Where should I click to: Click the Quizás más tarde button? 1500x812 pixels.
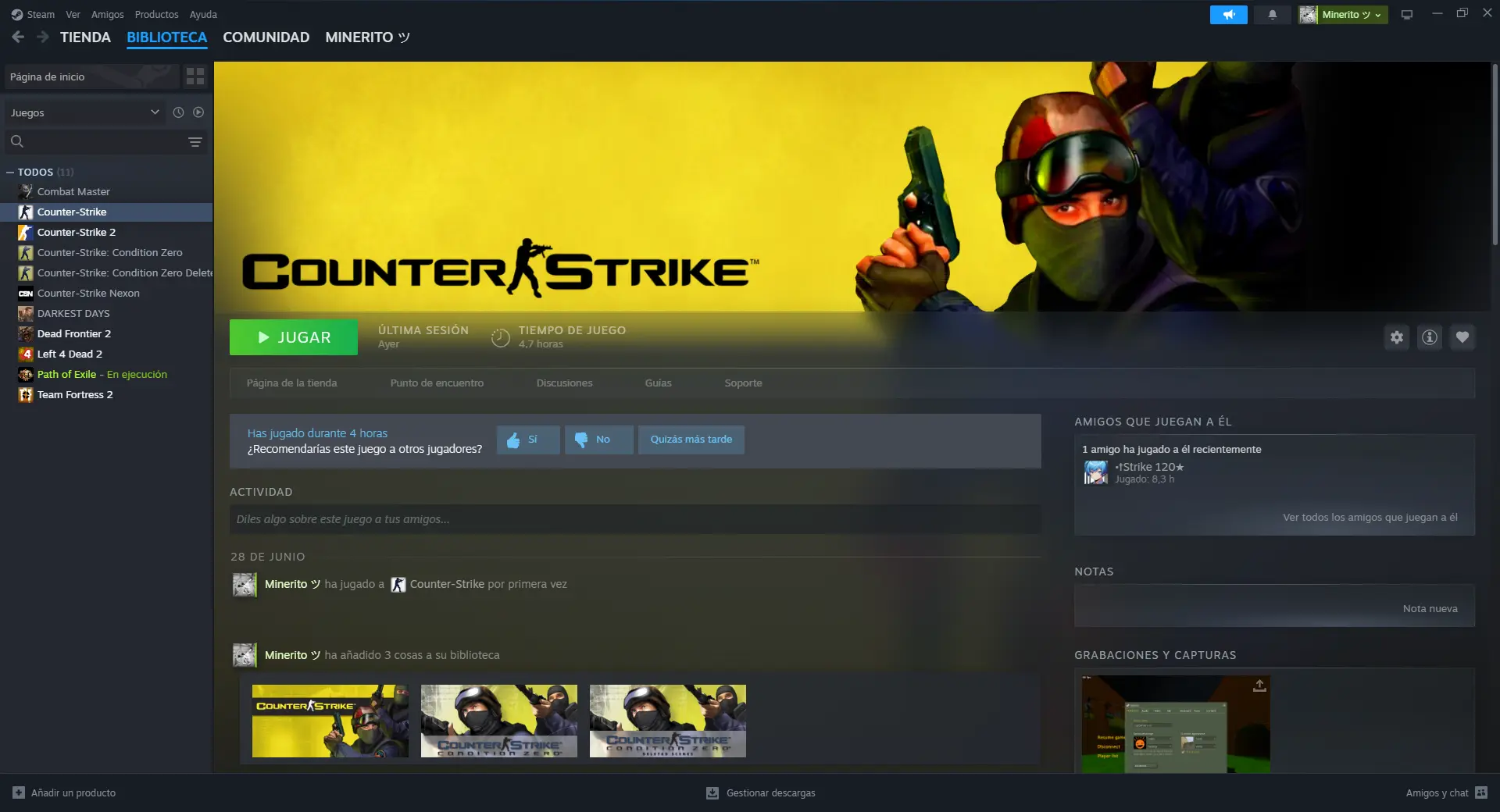point(691,440)
